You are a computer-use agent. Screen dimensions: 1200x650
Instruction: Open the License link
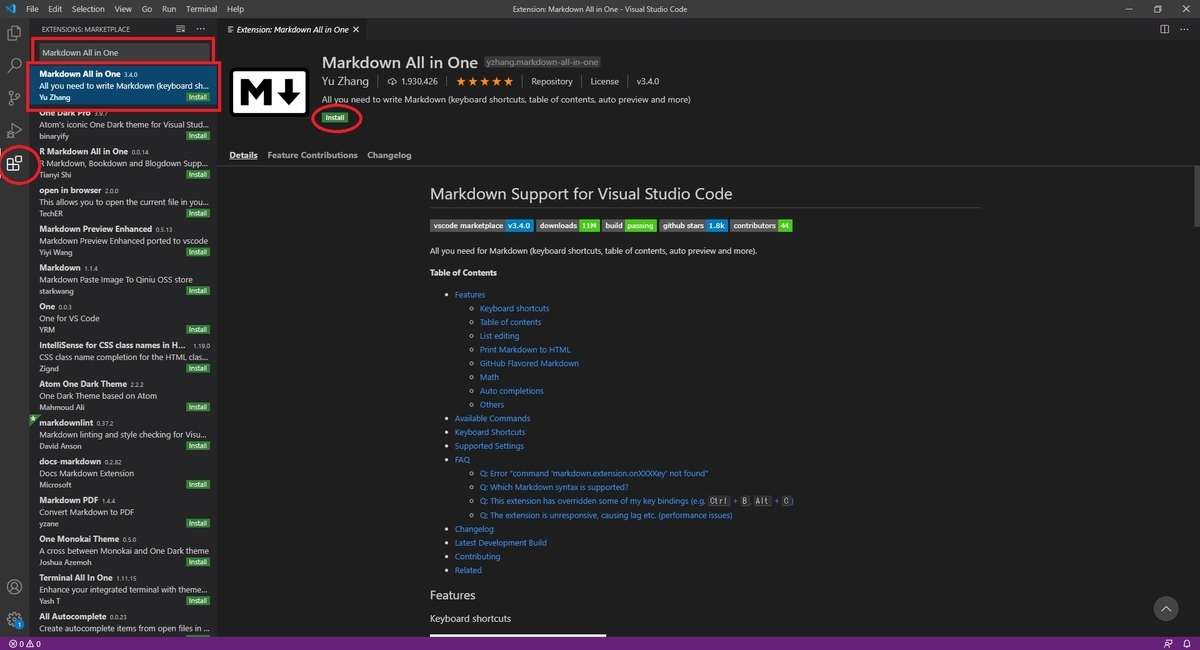(x=604, y=81)
